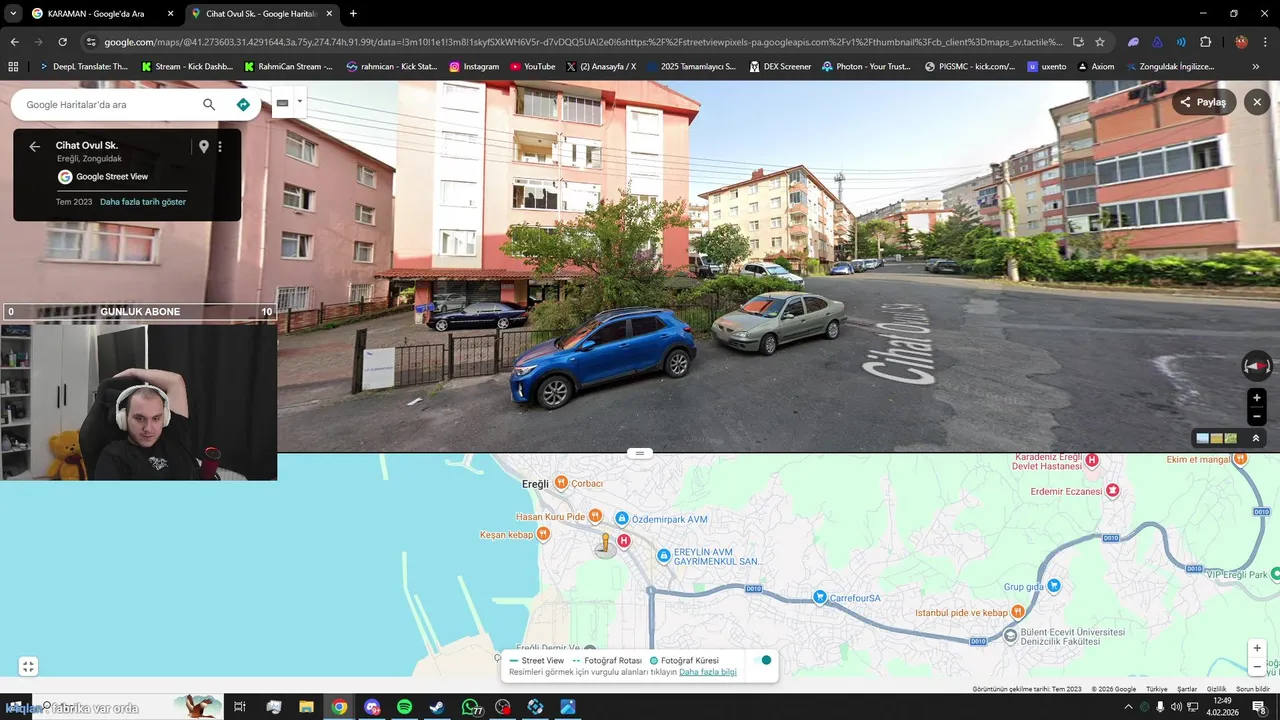Click the Daha fazla bilgi link
This screenshot has width=1280, height=720.
708,672
